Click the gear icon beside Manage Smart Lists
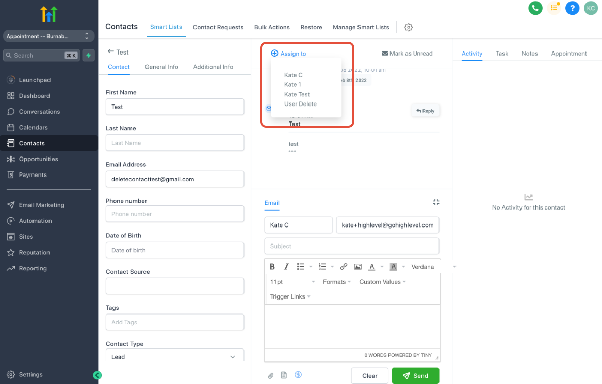This screenshot has height=384, width=602. [408, 27]
